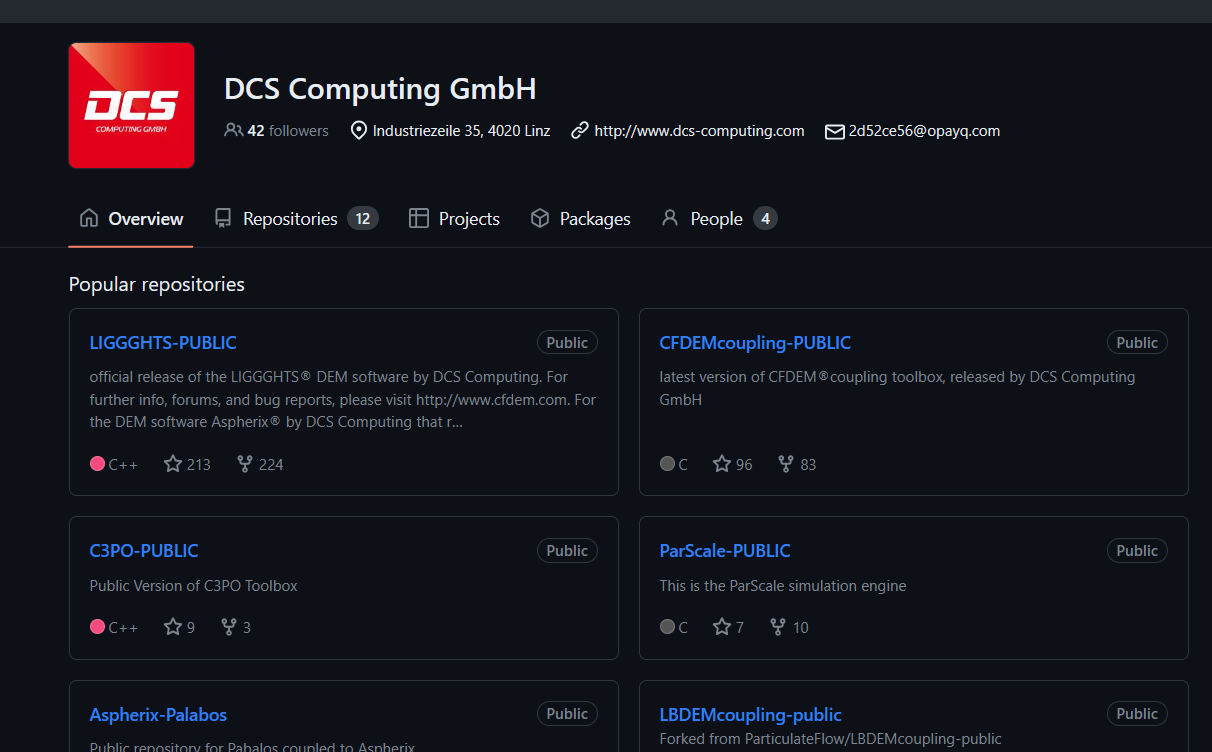
Task: Click the Public Version of C3PO Toolbox description
Action: click(194, 586)
